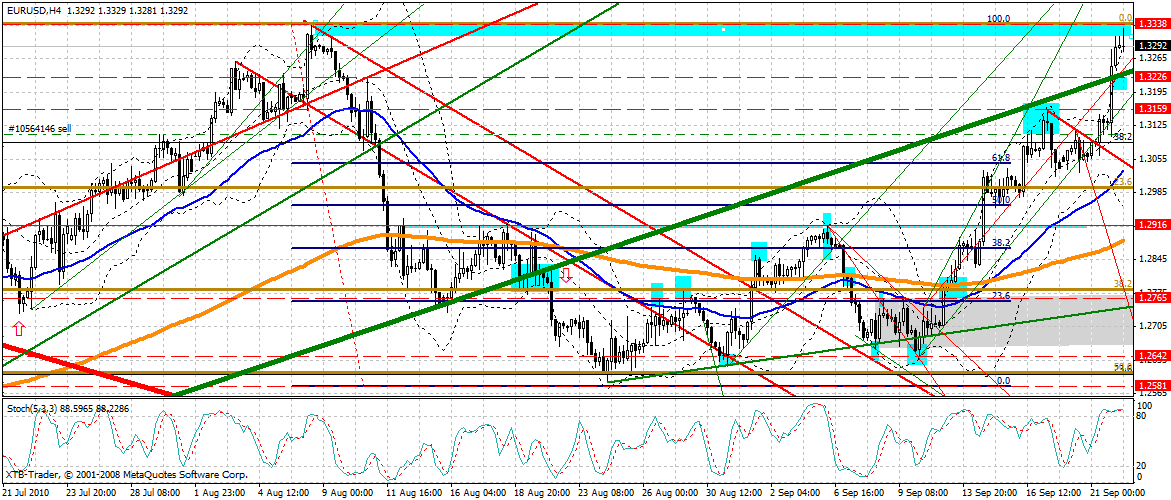
Task: Click the 1.3265 price scale value
Action: (1151, 57)
